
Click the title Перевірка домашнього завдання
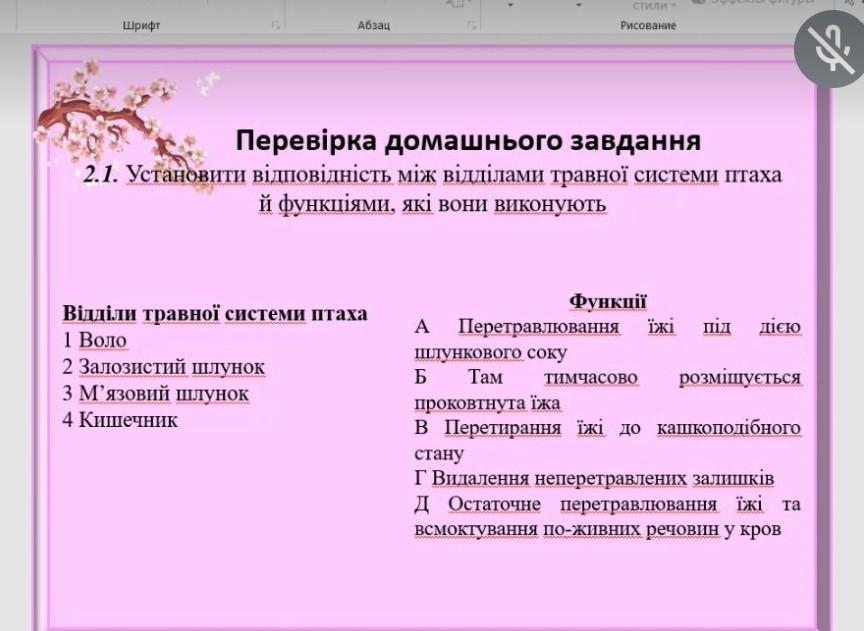[467, 141]
